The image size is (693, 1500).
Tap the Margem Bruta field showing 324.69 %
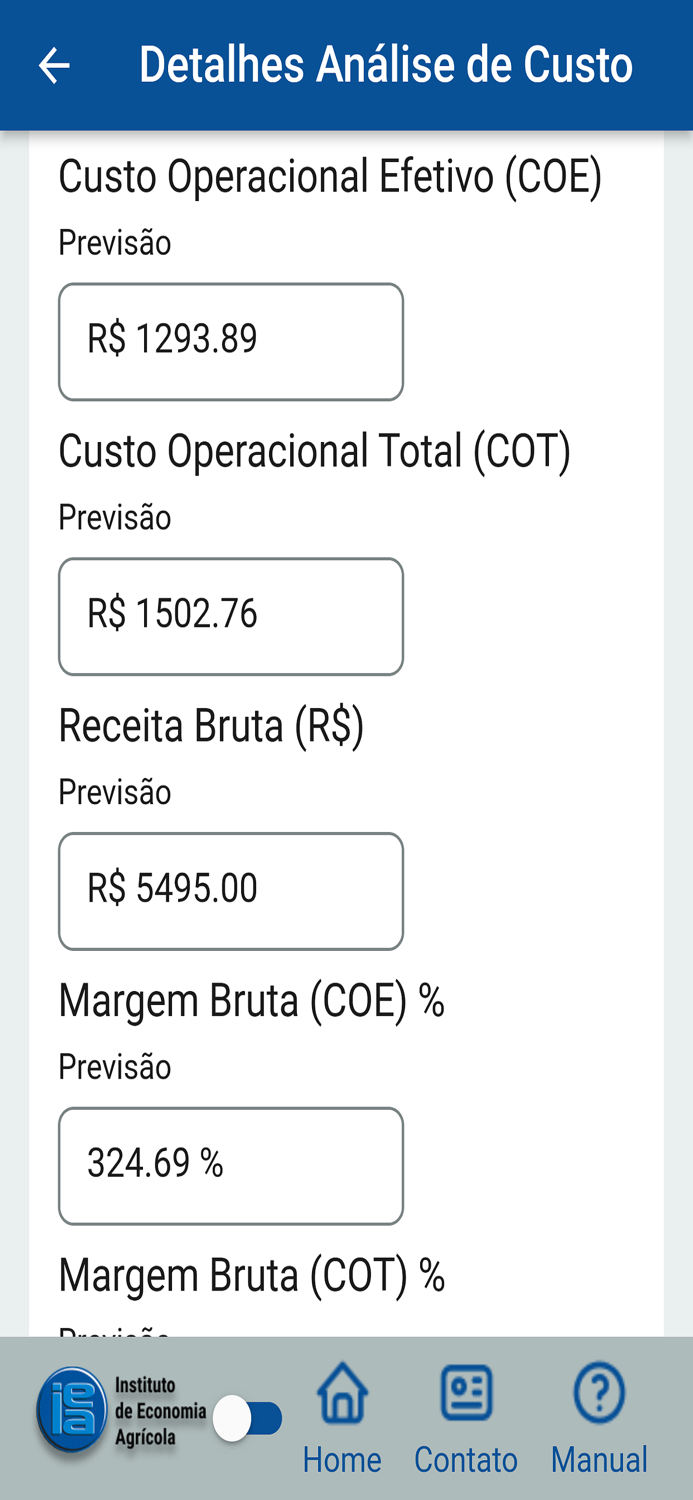231,1165
